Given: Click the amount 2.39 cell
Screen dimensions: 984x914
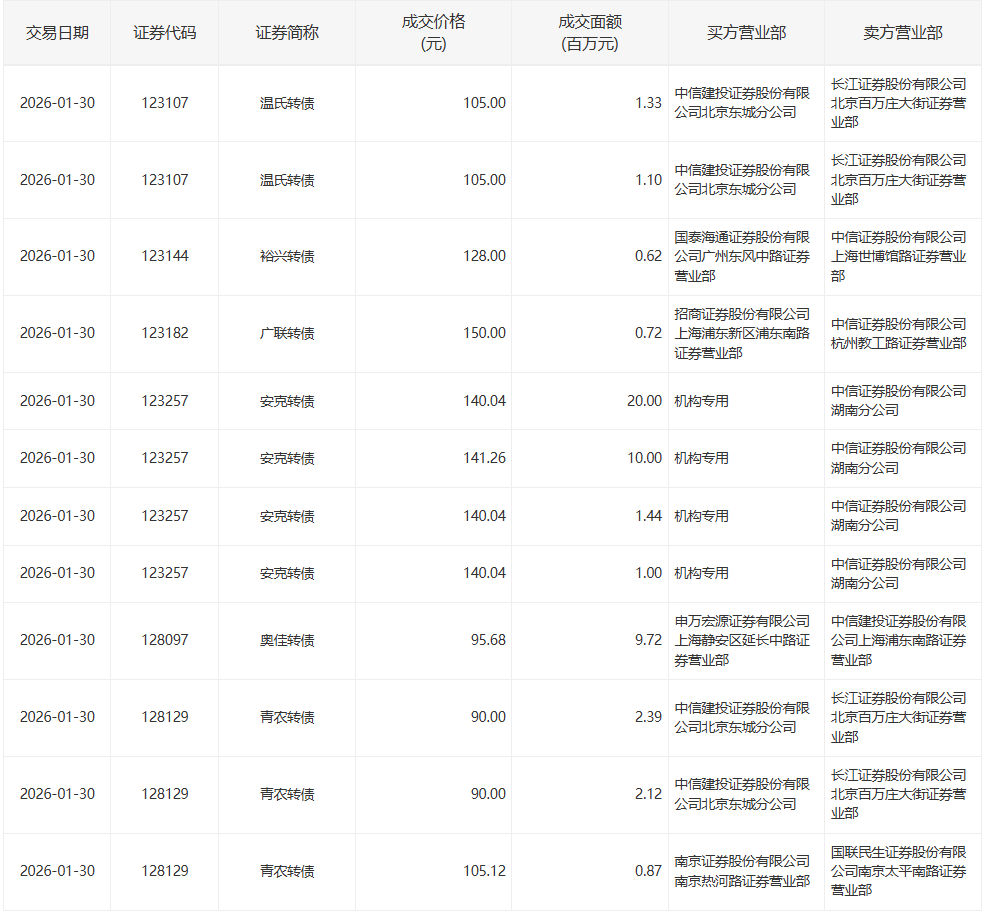Looking at the screenshot, I should 590,717.
